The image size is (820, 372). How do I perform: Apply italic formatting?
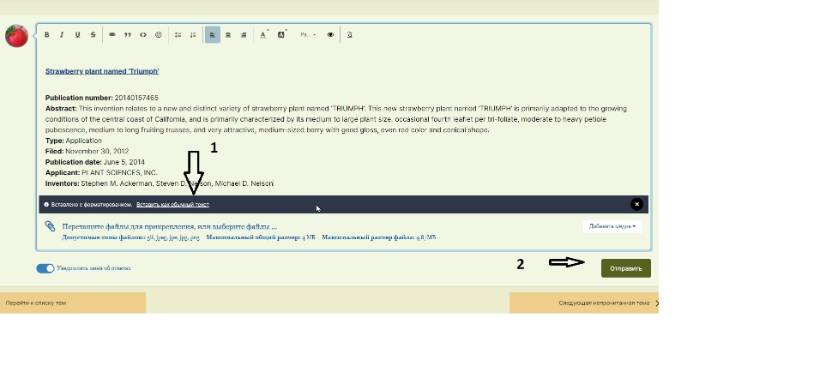(x=62, y=35)
